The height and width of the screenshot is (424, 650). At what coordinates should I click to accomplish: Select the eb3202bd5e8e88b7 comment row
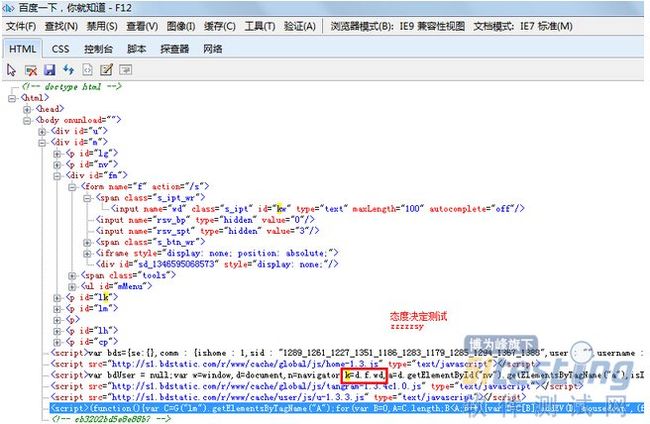tap(111, 419)
